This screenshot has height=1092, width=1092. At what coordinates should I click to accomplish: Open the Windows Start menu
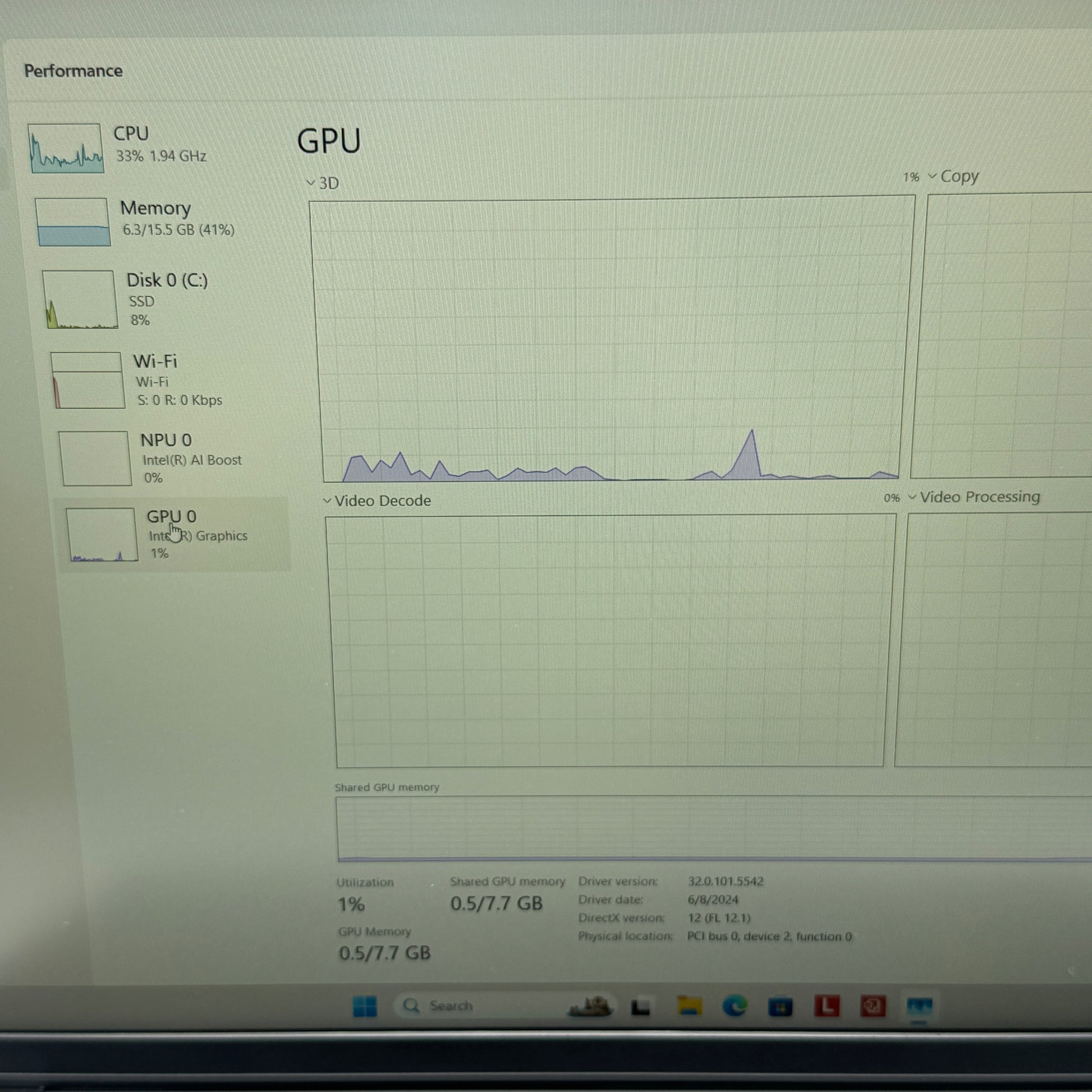click(365, 1007)
